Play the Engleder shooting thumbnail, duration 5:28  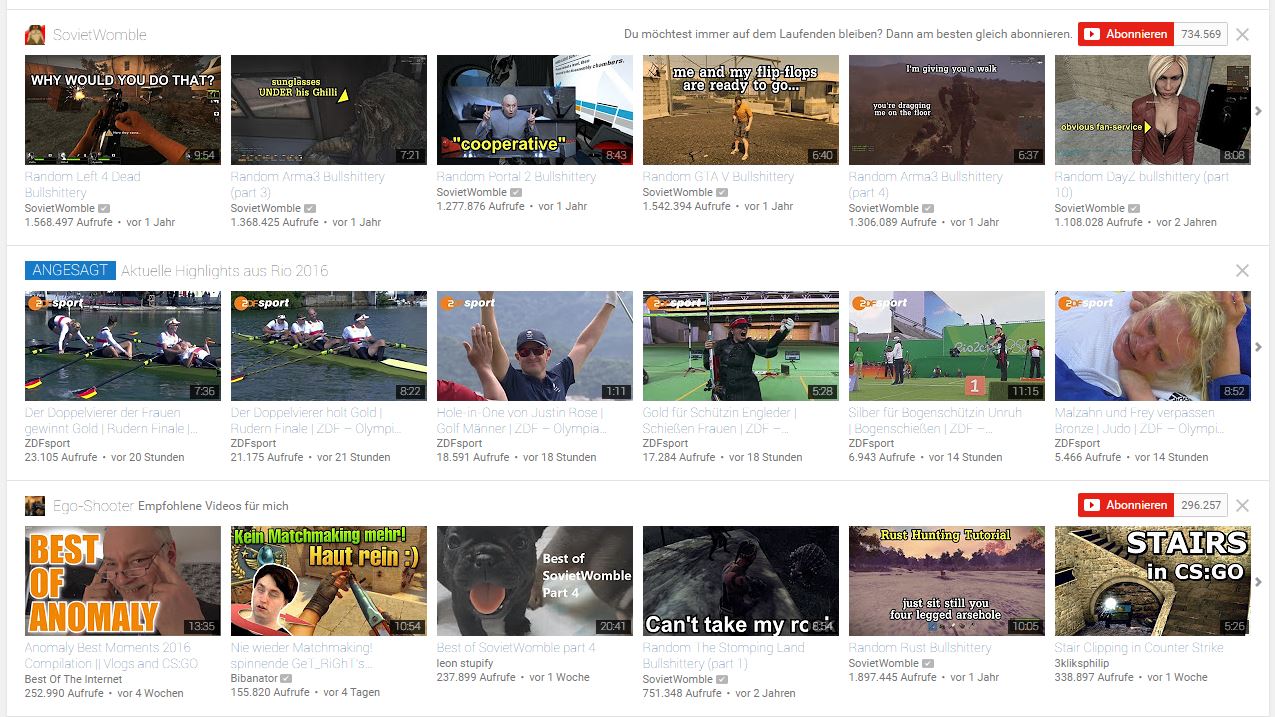point(741,346)
